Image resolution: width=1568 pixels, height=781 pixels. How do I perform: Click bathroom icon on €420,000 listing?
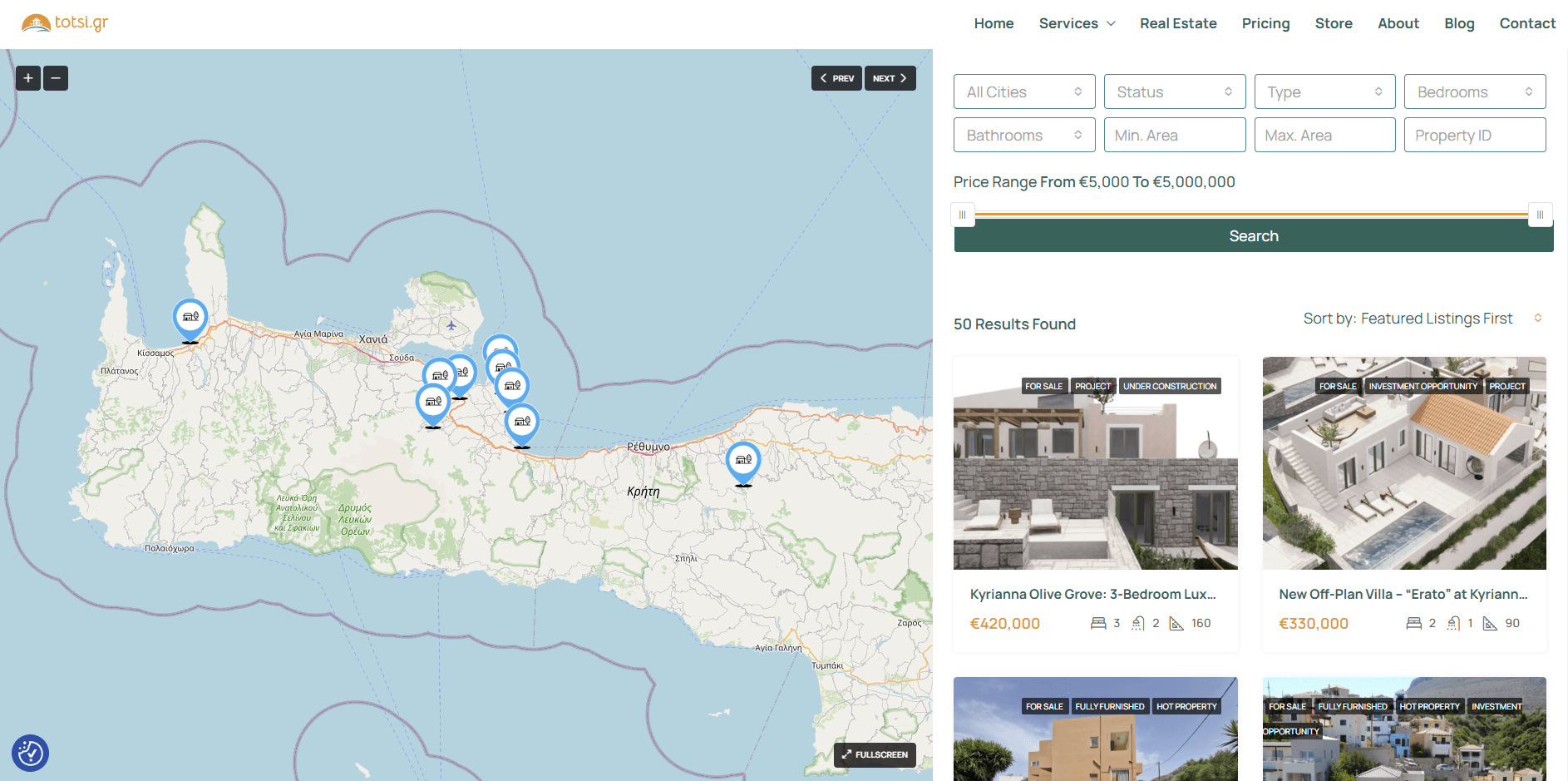[x=1138, y=623]
